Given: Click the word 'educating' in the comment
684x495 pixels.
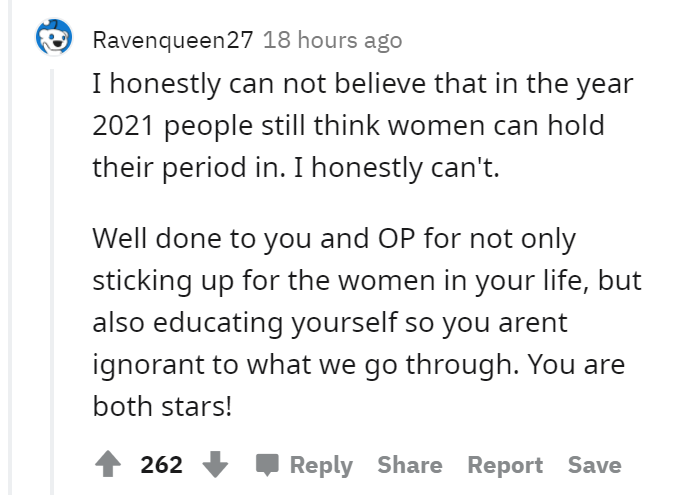Looking at the screenshot, I should (x=218, y=323).
